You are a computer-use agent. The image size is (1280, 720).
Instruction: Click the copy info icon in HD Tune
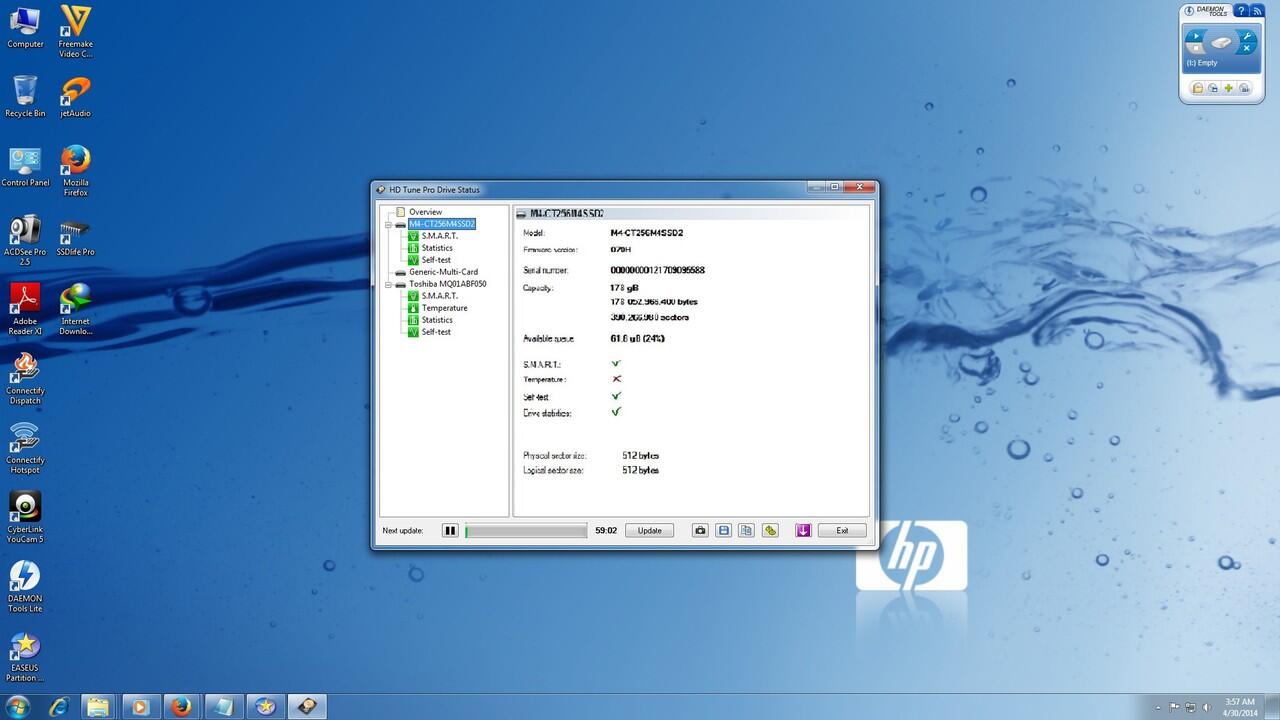click(746, 531)
